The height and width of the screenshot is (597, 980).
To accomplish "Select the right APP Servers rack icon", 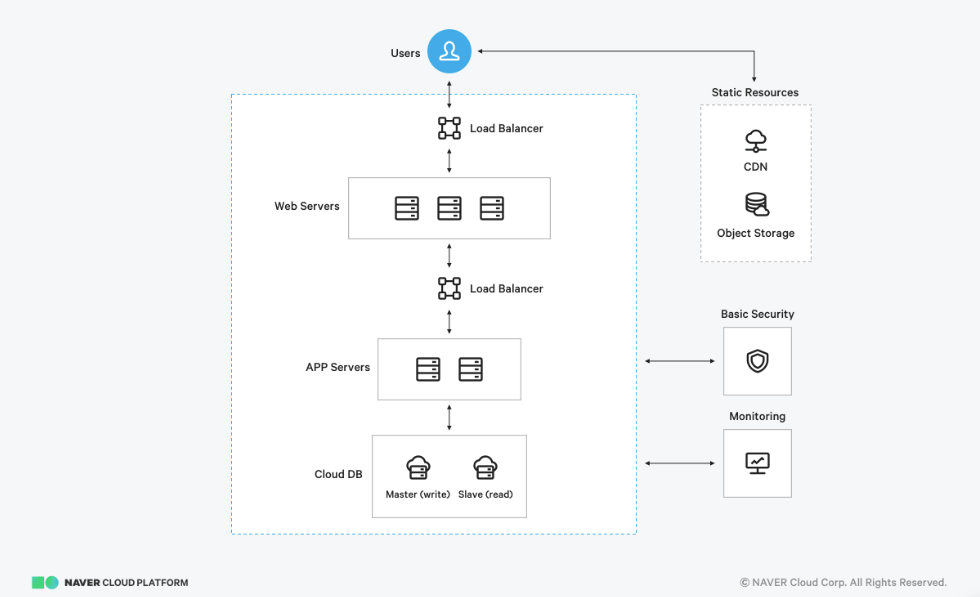I will point(471,369).
